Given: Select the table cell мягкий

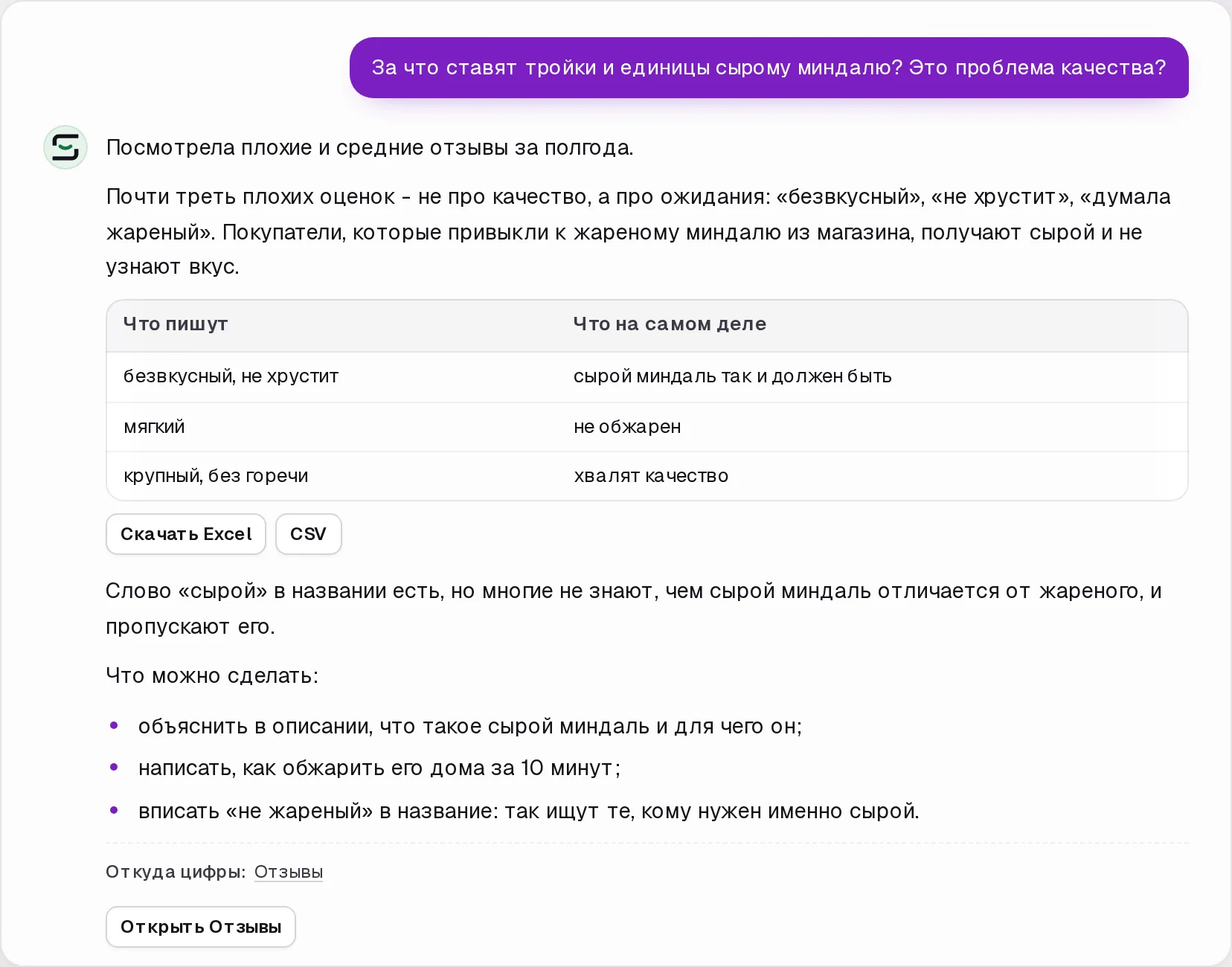Looking at the screenshot, I should (x=154, y=427).
